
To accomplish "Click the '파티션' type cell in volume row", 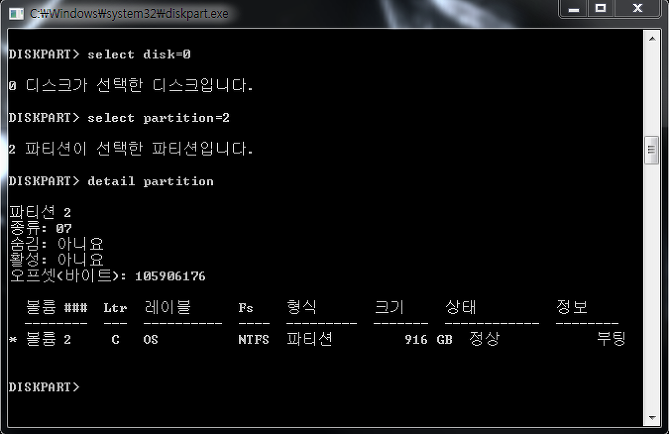I will (309, 339).
